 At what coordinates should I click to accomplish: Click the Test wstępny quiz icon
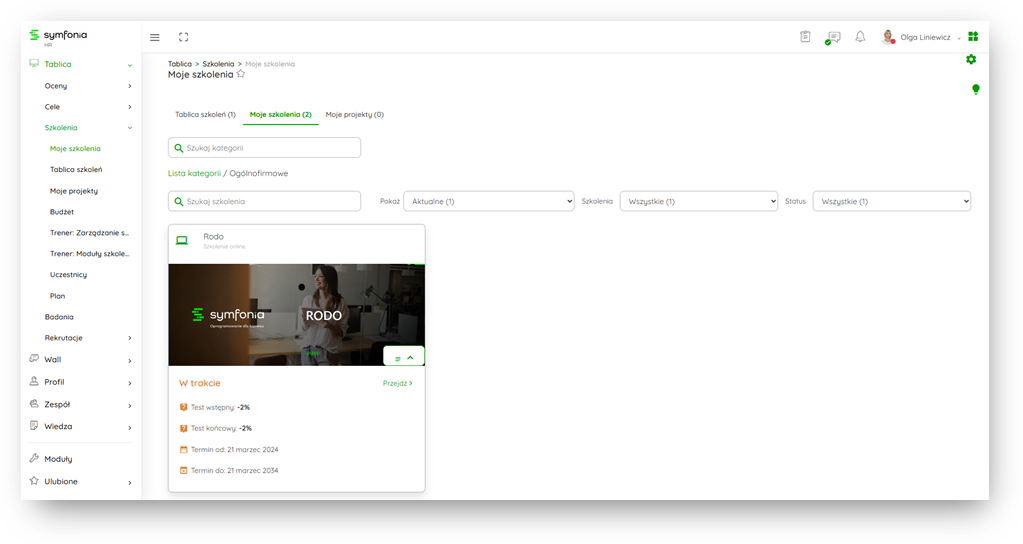pos(183,407)
